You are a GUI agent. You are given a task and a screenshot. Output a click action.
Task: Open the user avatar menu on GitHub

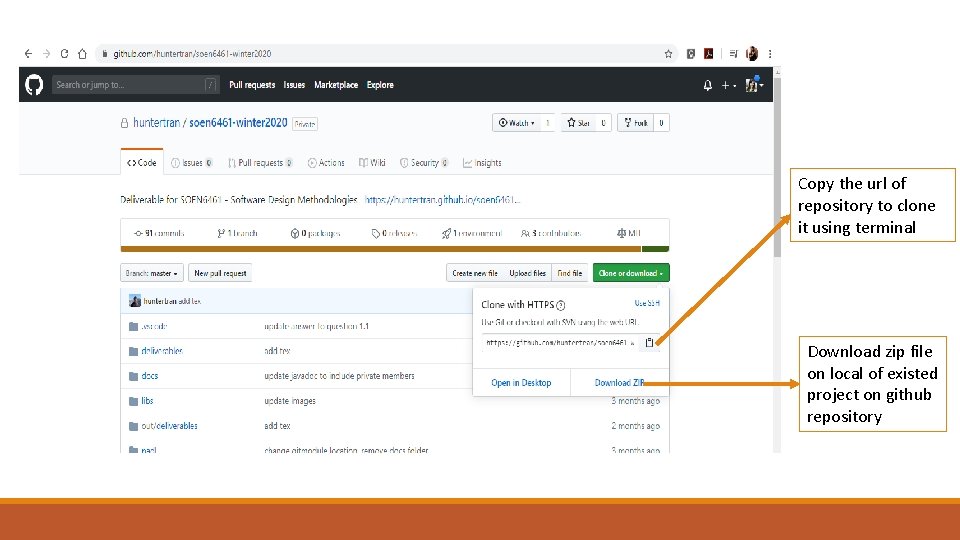754,84
